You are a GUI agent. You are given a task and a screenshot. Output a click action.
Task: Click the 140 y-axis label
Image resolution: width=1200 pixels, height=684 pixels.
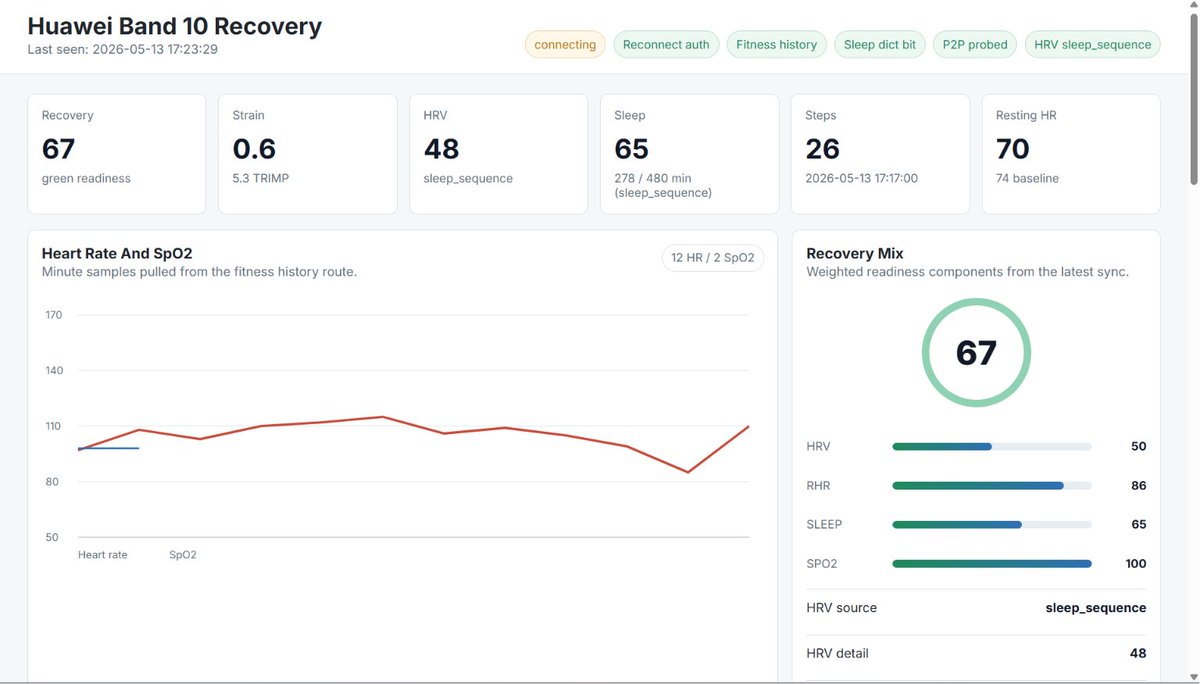pos(53,371)
